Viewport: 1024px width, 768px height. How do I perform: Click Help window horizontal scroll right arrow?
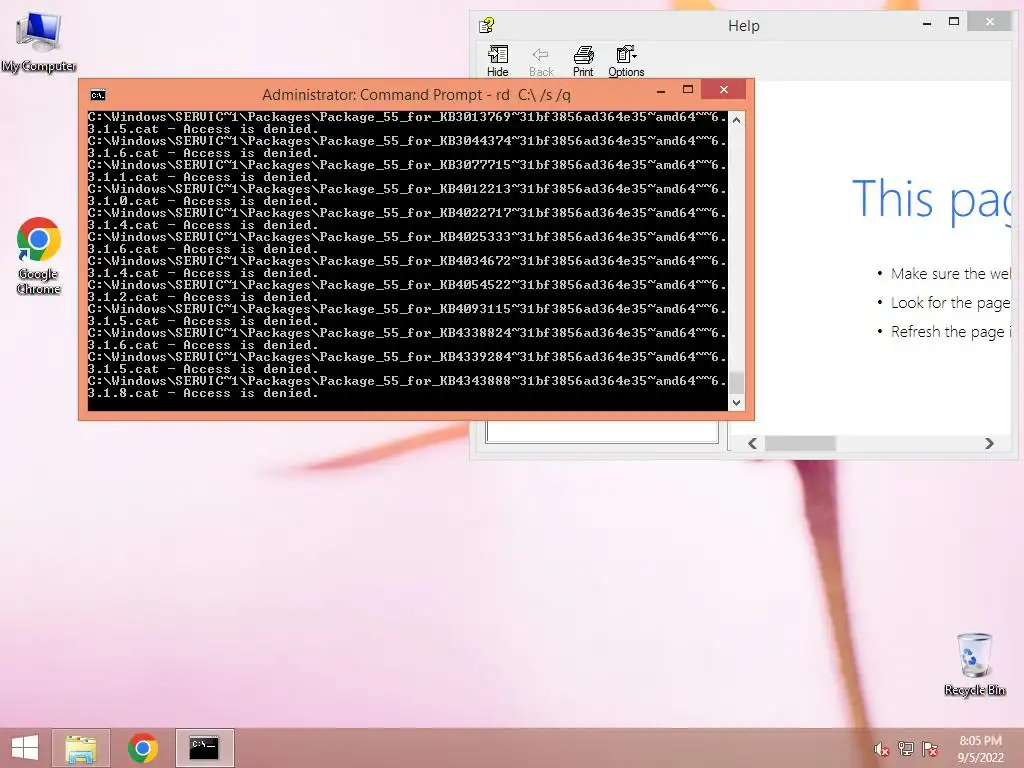989,443
